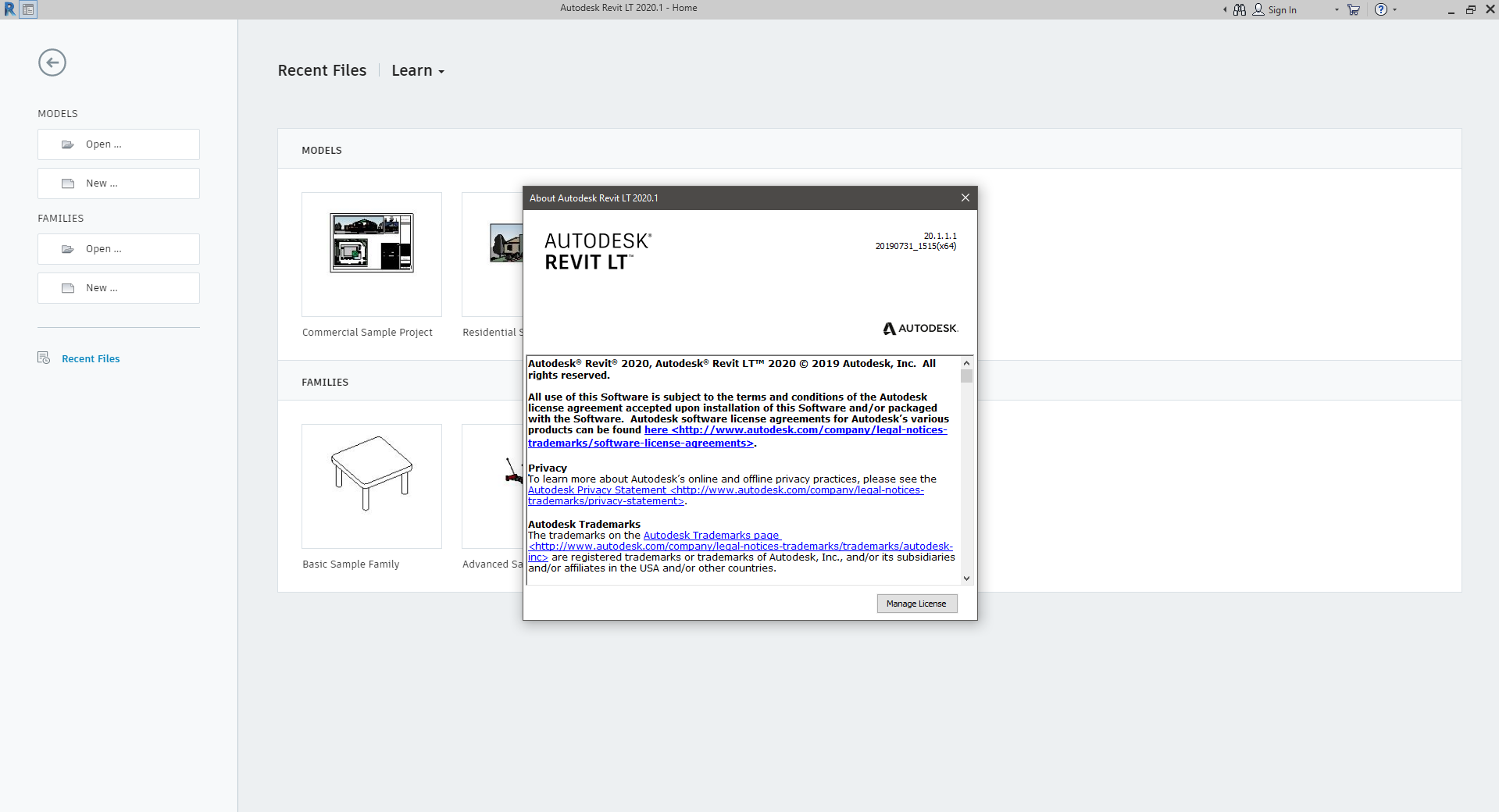Click the Revit R application icon
This screenshot has height=812, width=1499.
[x=9, y=9]
